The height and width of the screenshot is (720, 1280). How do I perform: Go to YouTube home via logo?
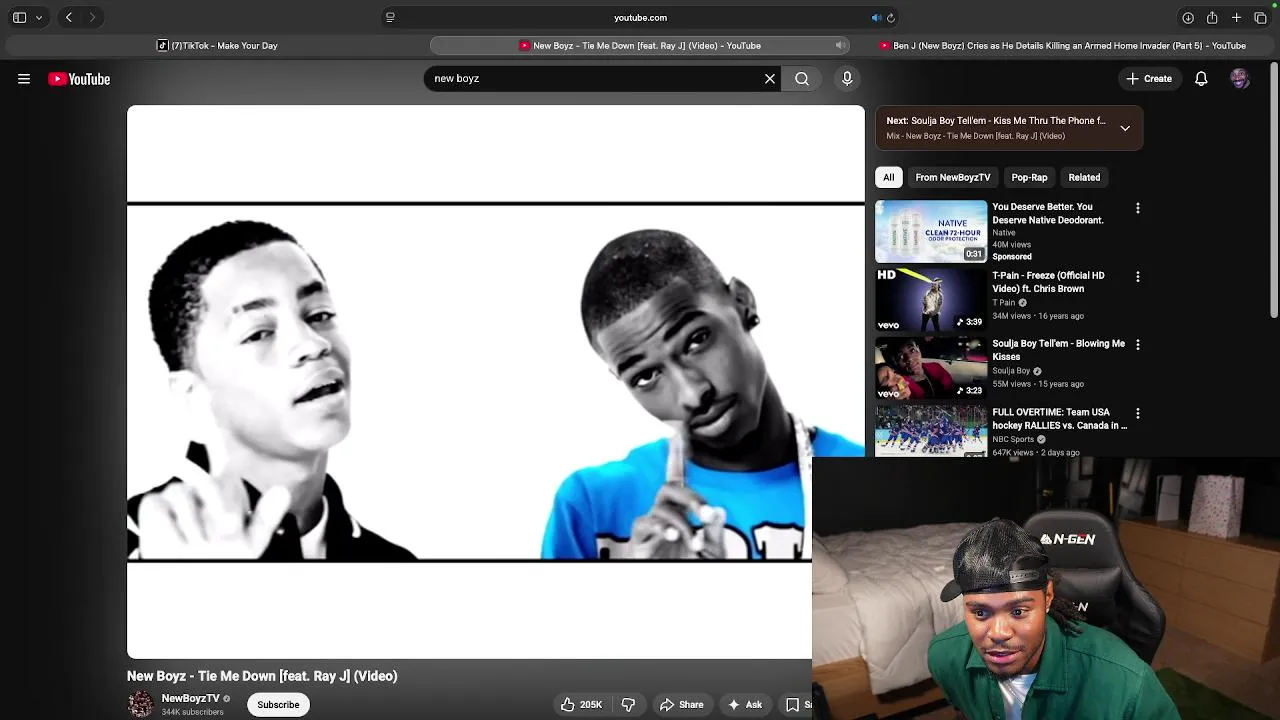tap(79, 79)
